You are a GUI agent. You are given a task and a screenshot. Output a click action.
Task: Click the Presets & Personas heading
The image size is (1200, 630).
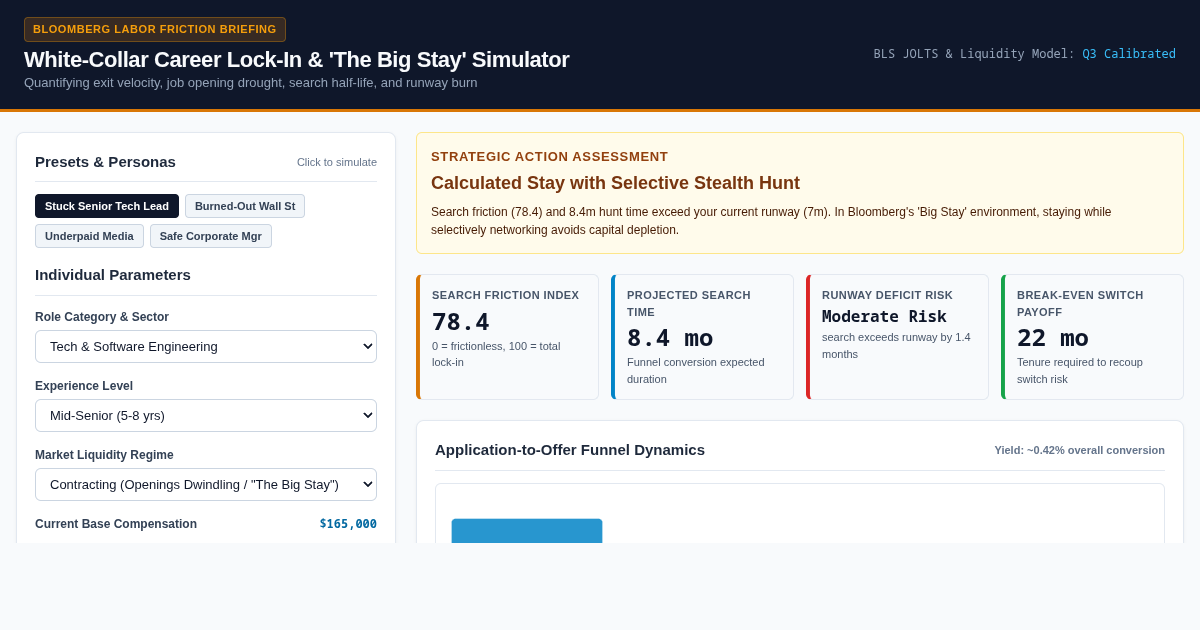(x=105, y=161)
